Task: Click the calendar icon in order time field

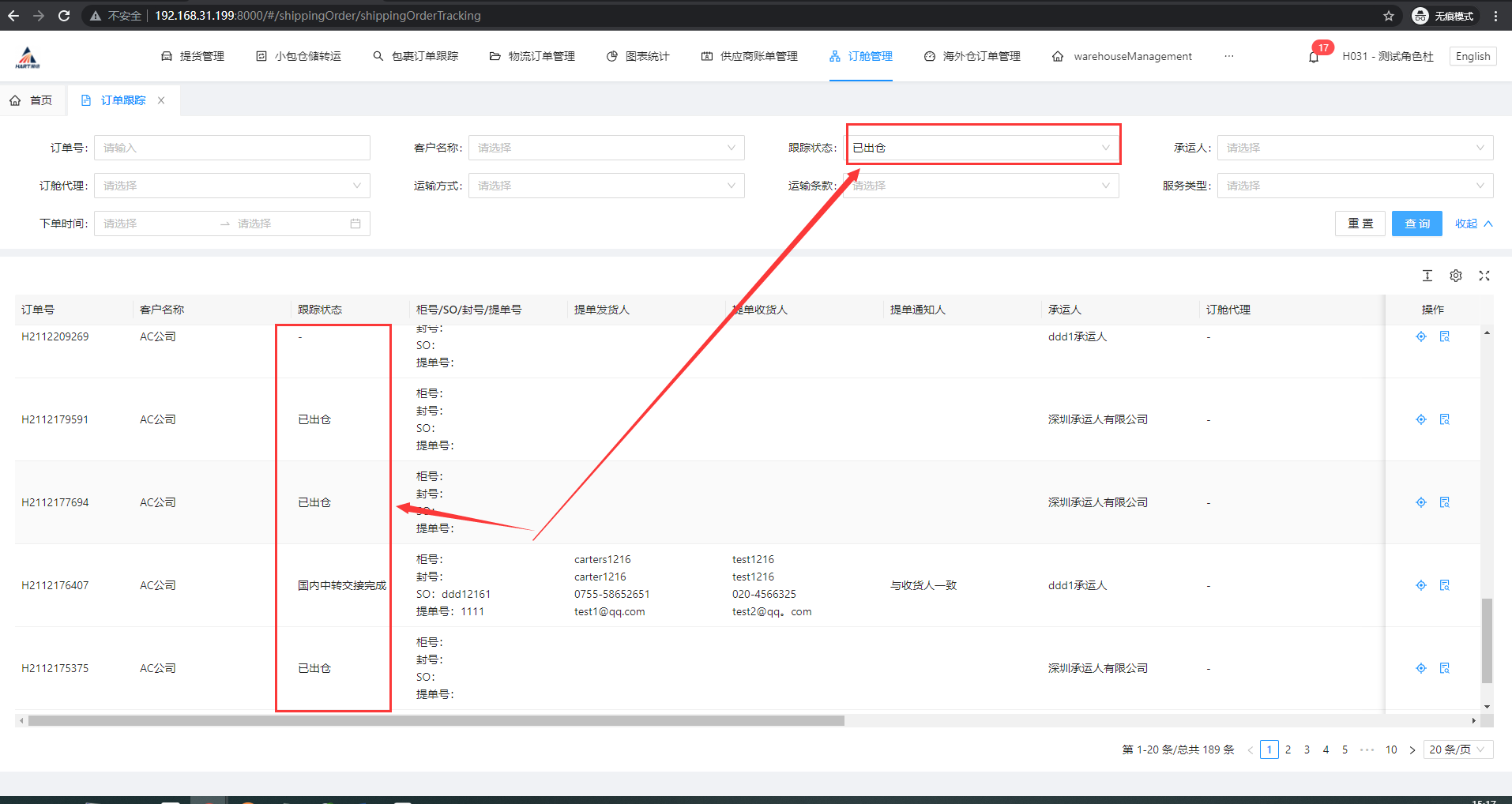Action: tap(355, 224)
